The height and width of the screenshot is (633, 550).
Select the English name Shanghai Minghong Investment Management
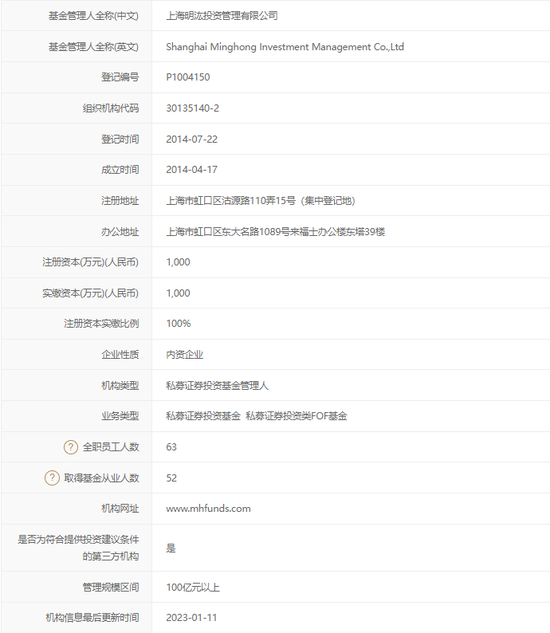285,47
